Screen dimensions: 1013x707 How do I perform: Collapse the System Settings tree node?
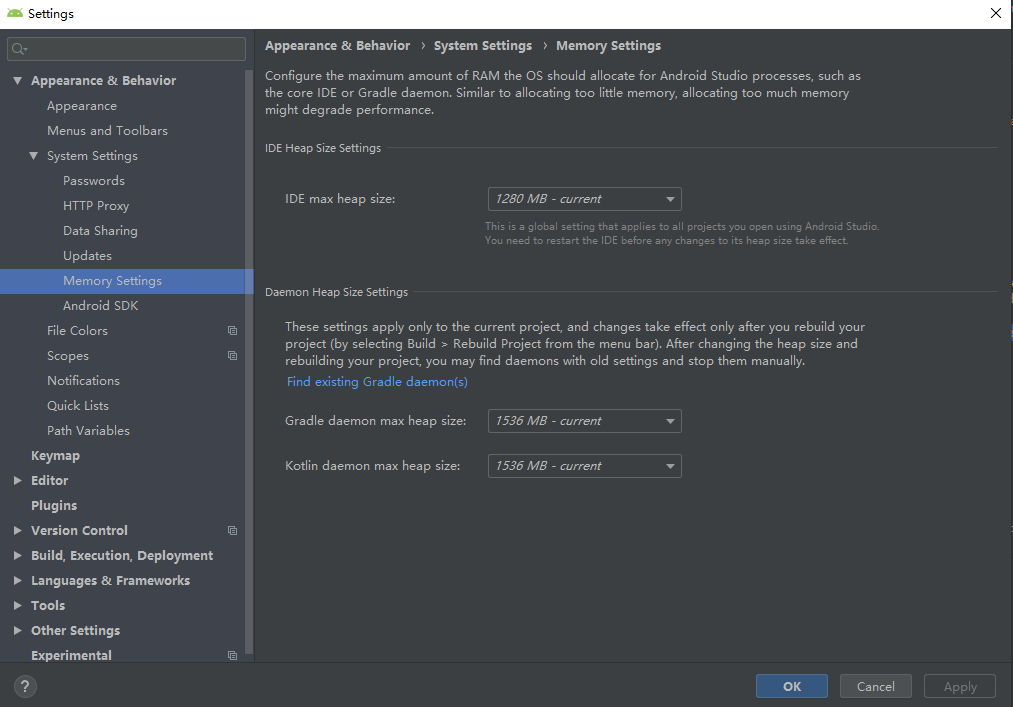pos(34,156)
